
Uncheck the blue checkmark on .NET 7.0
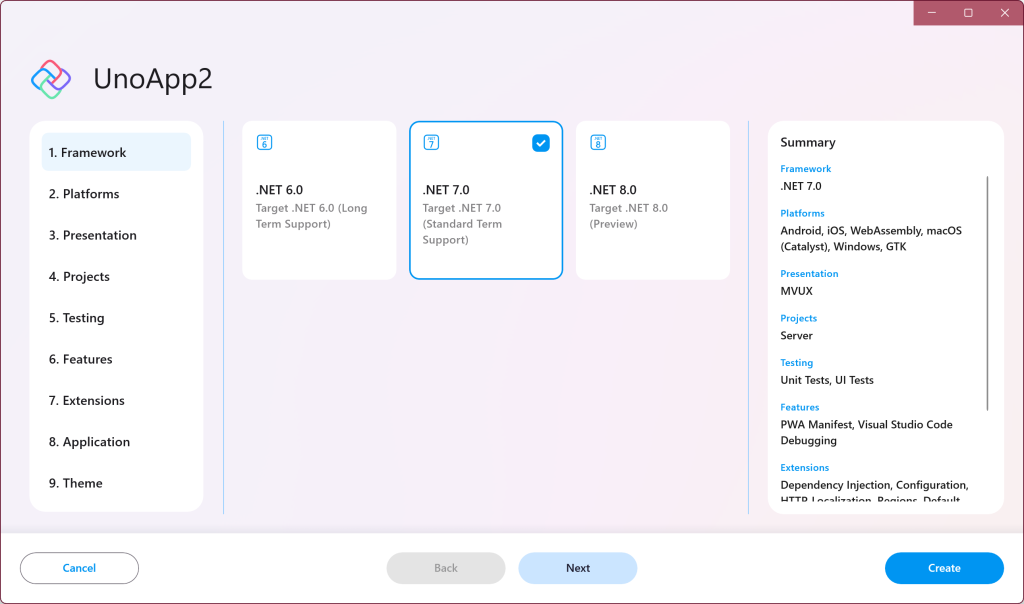(540, 142)
